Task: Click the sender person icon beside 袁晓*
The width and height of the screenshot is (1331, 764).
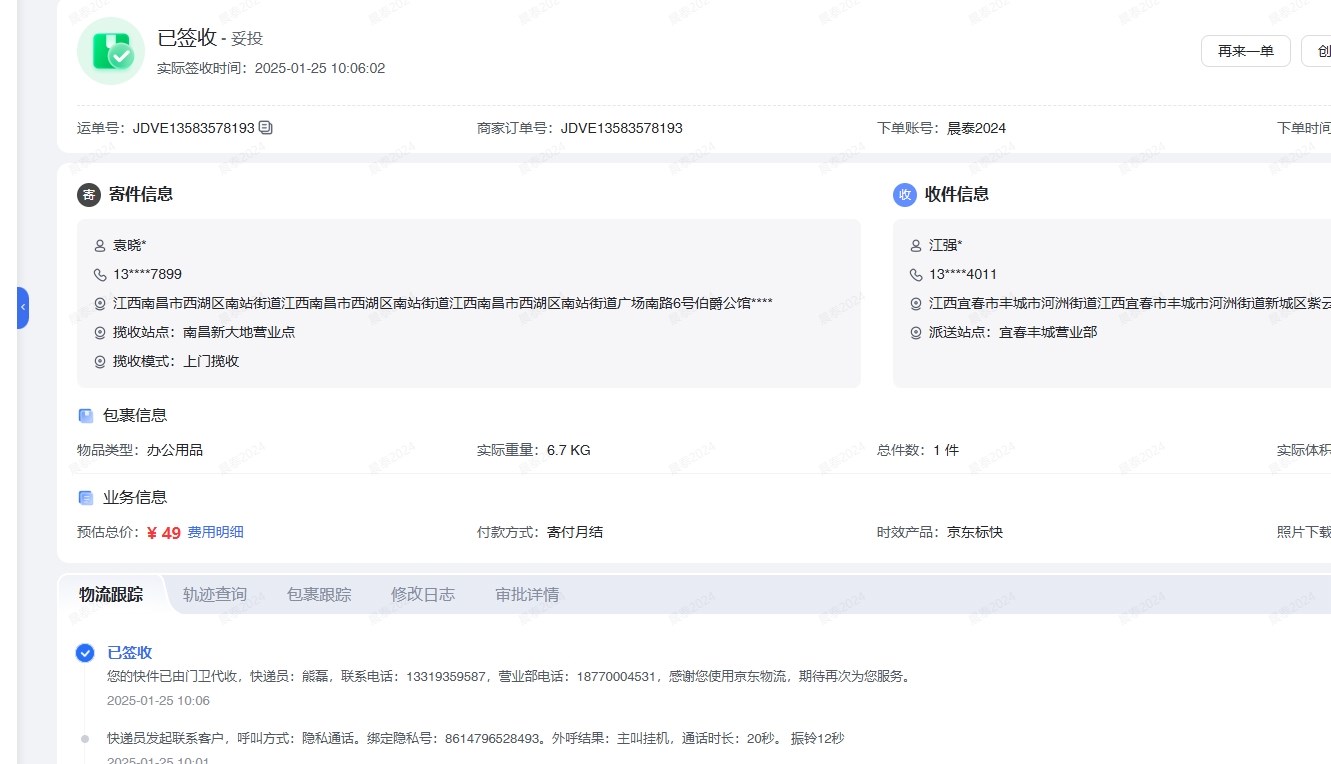Action: (x=100, y=246)
